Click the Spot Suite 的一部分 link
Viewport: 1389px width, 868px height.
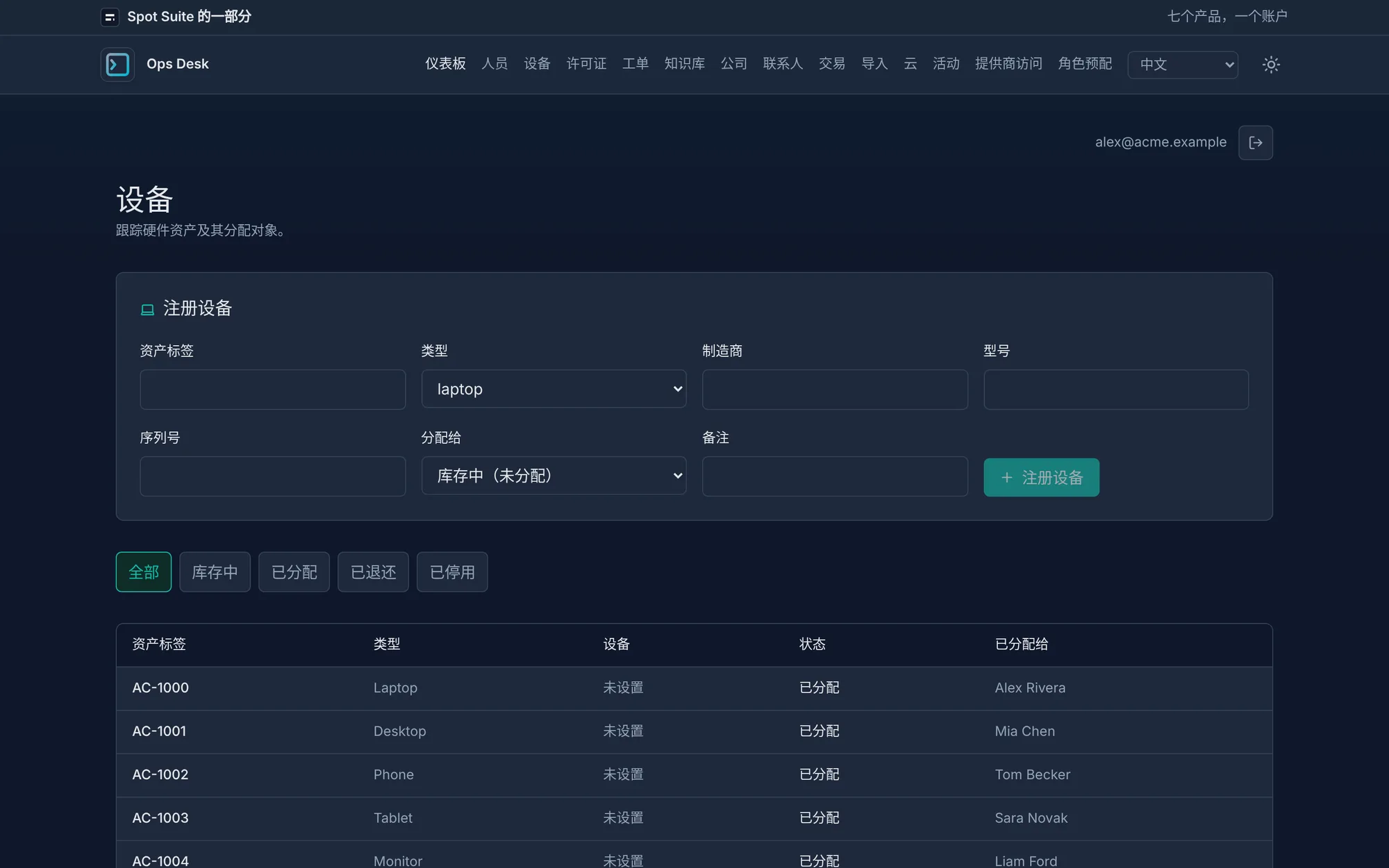(x=189, y=17)
